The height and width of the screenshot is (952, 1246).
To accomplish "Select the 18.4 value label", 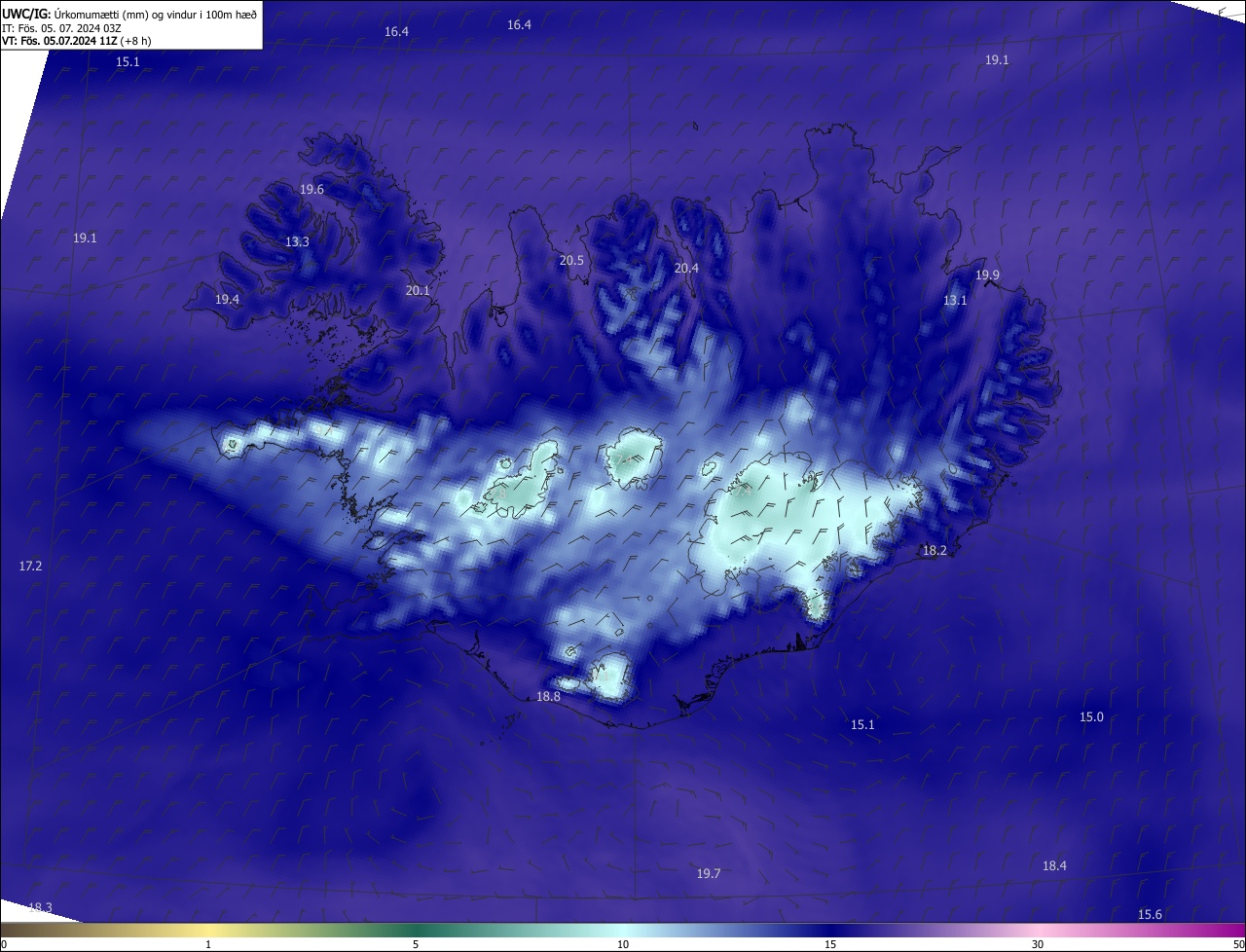I will click(x=1054, y=866).
